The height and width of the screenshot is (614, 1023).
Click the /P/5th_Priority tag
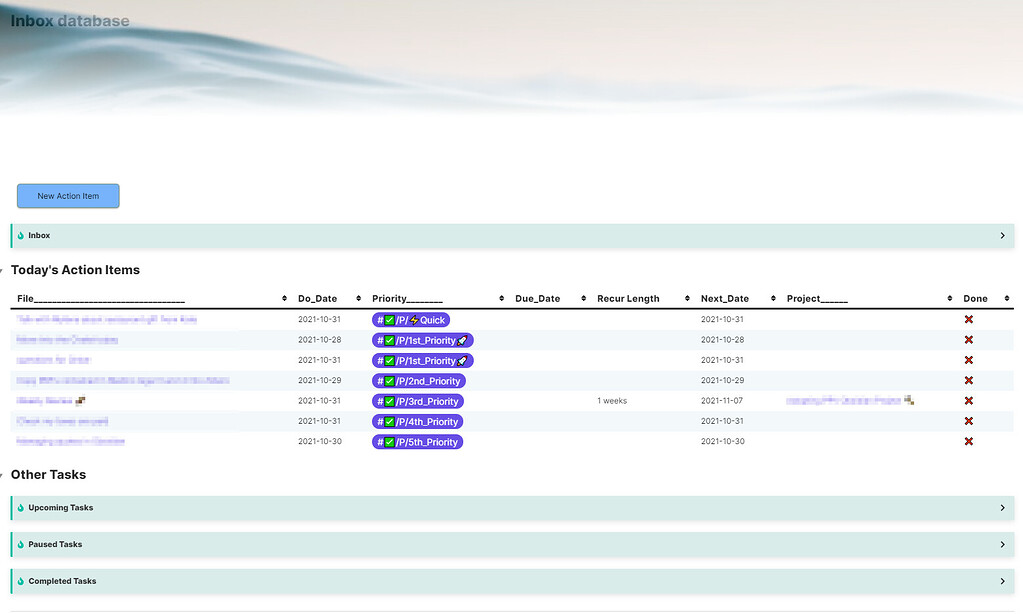coord(417,441)
